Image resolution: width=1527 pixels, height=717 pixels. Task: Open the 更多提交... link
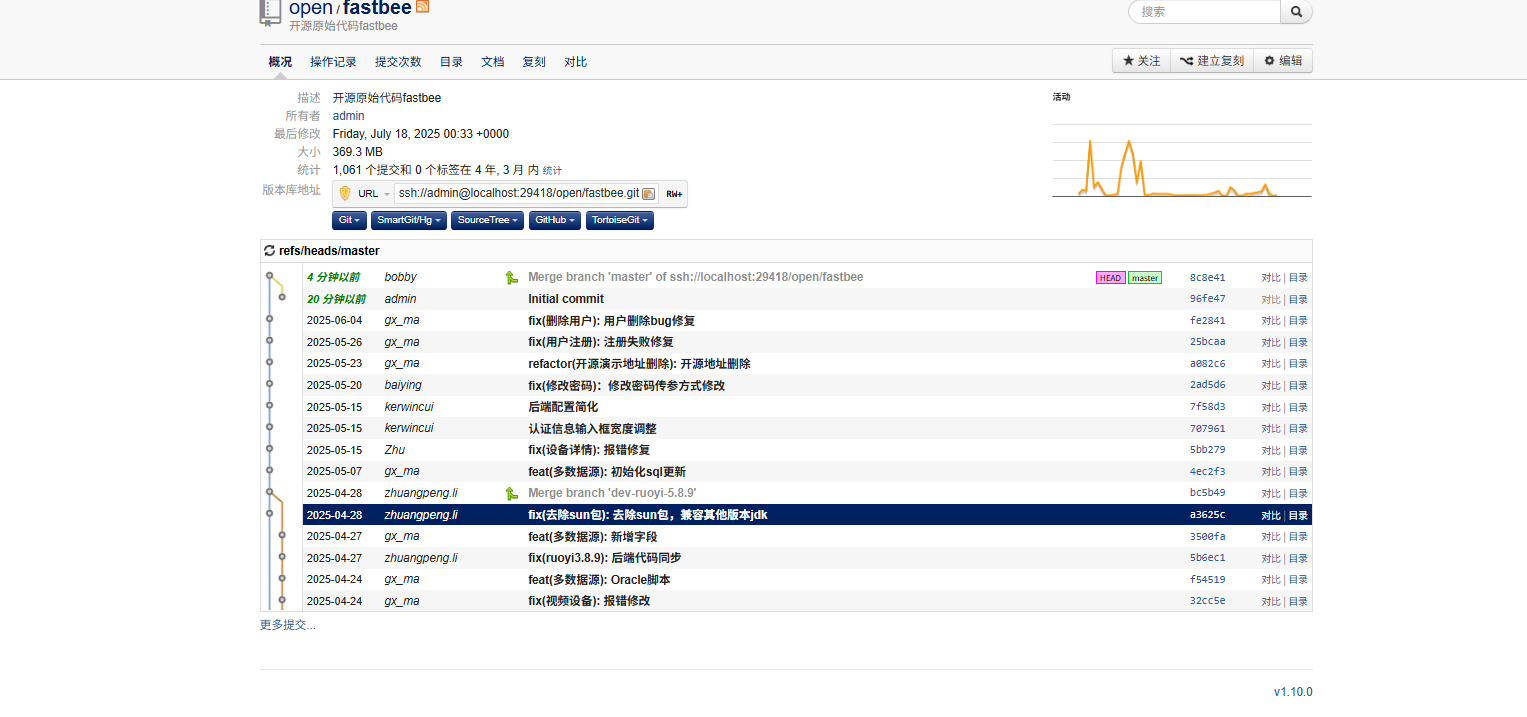click(286, 624)
